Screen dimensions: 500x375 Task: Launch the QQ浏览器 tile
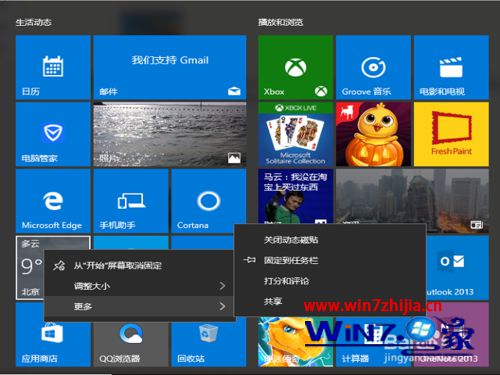131,343
